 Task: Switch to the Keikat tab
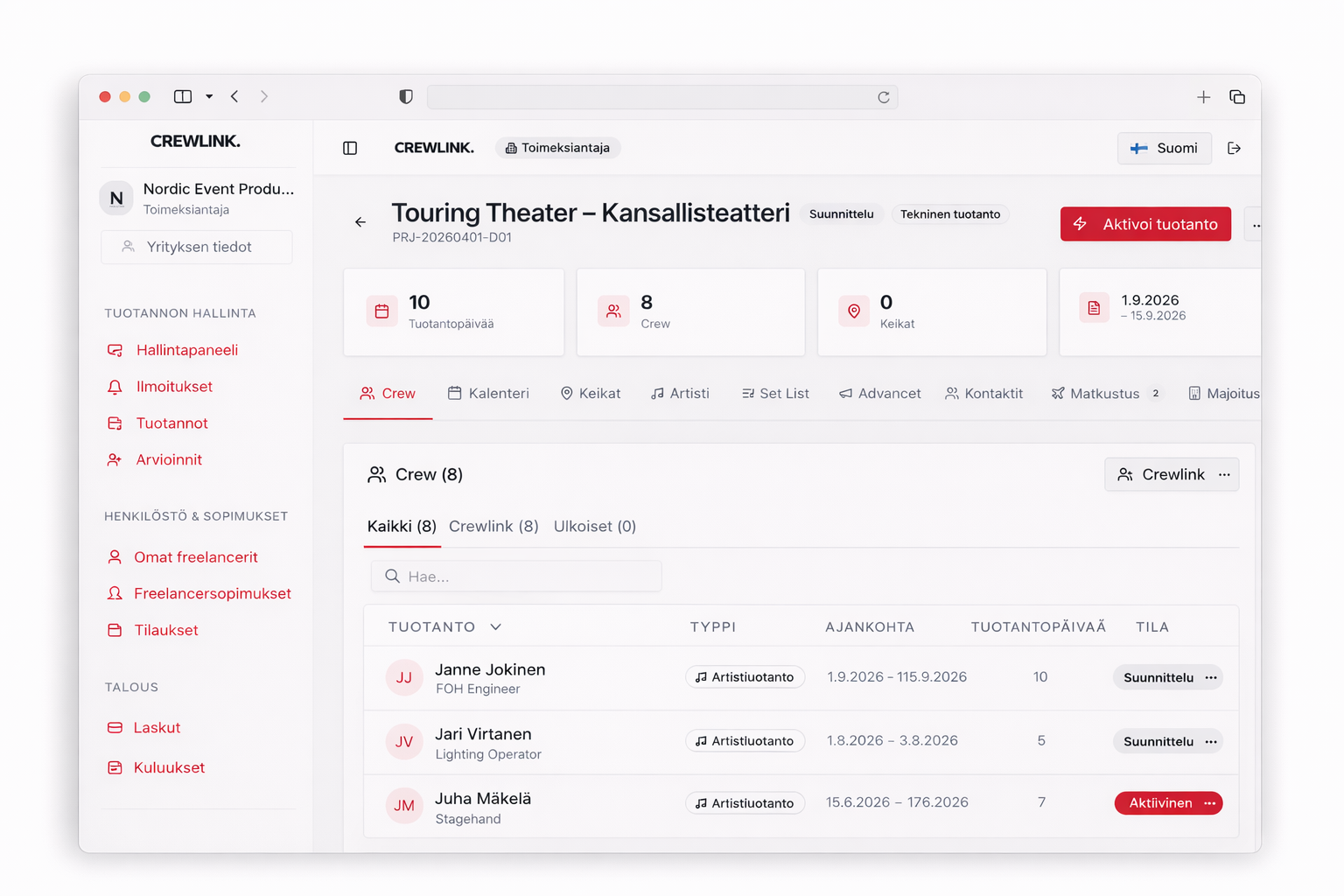[x=591, y=394]
